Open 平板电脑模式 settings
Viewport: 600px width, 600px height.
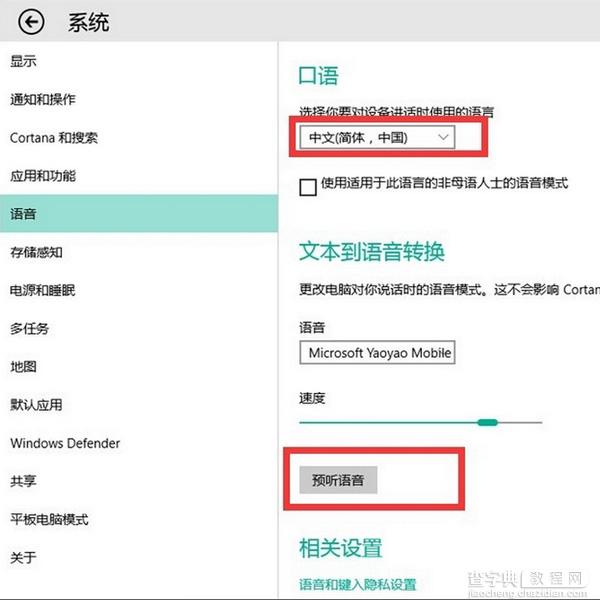tap(49, 519)
